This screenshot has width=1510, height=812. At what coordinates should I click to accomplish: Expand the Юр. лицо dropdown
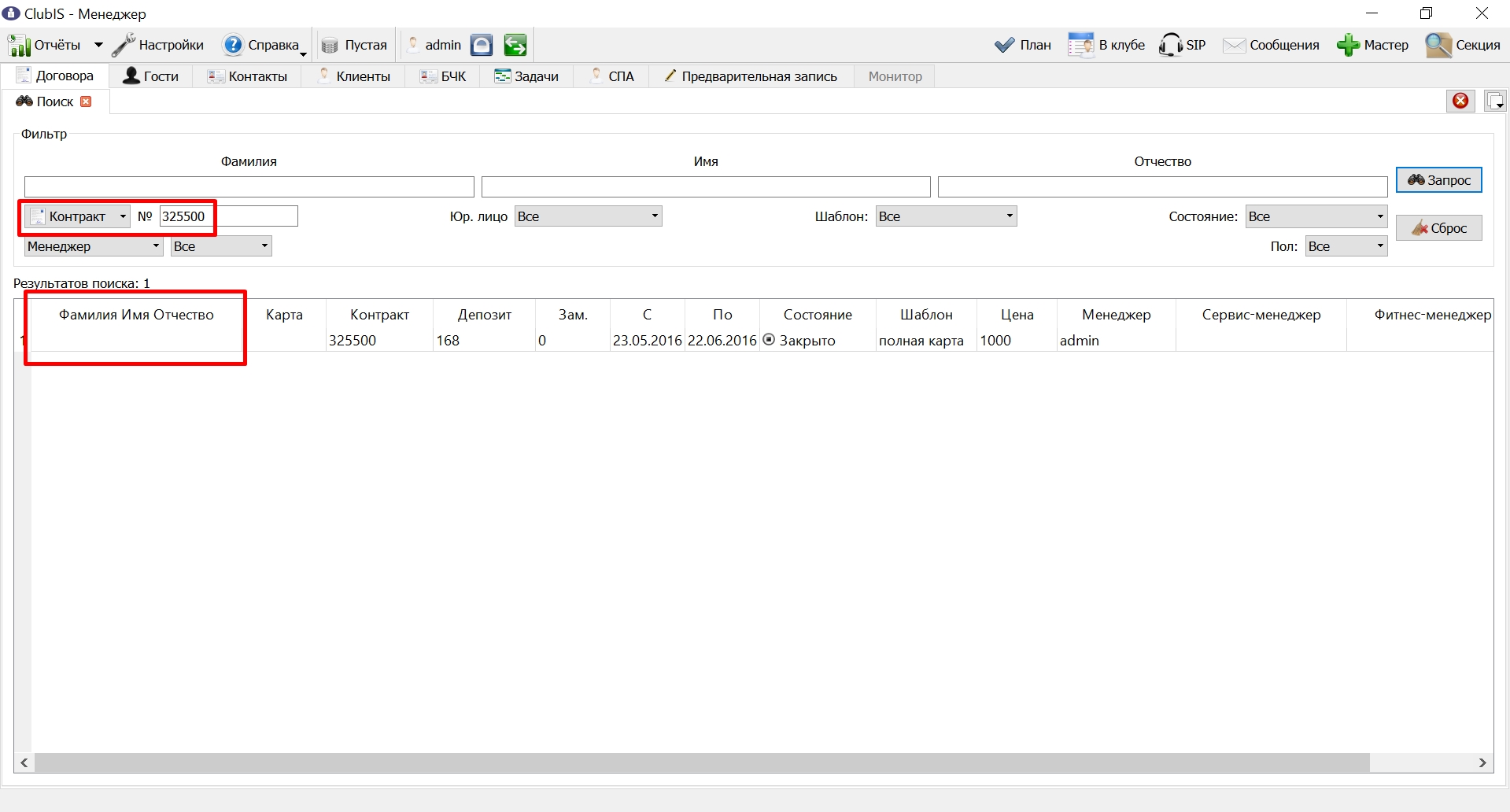click(588, 216)
